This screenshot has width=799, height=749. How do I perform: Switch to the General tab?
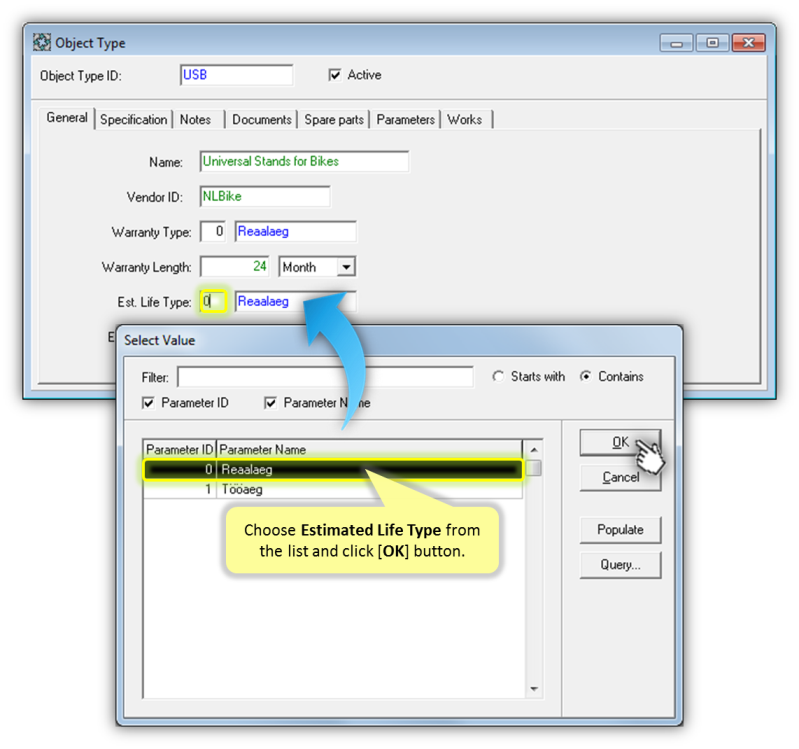(x=67, y=118)
